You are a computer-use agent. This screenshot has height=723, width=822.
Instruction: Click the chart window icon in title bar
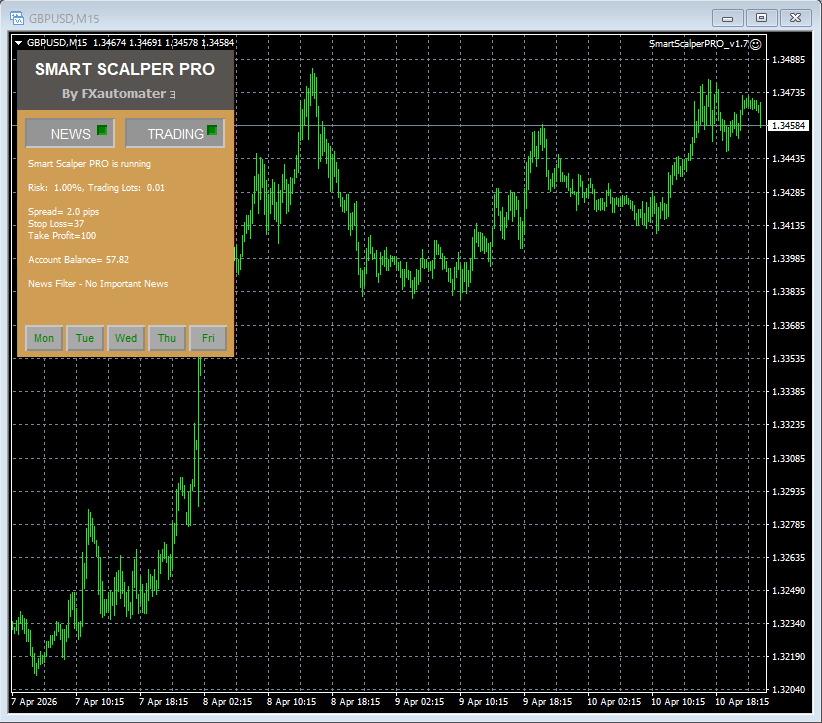coord(16,17)
